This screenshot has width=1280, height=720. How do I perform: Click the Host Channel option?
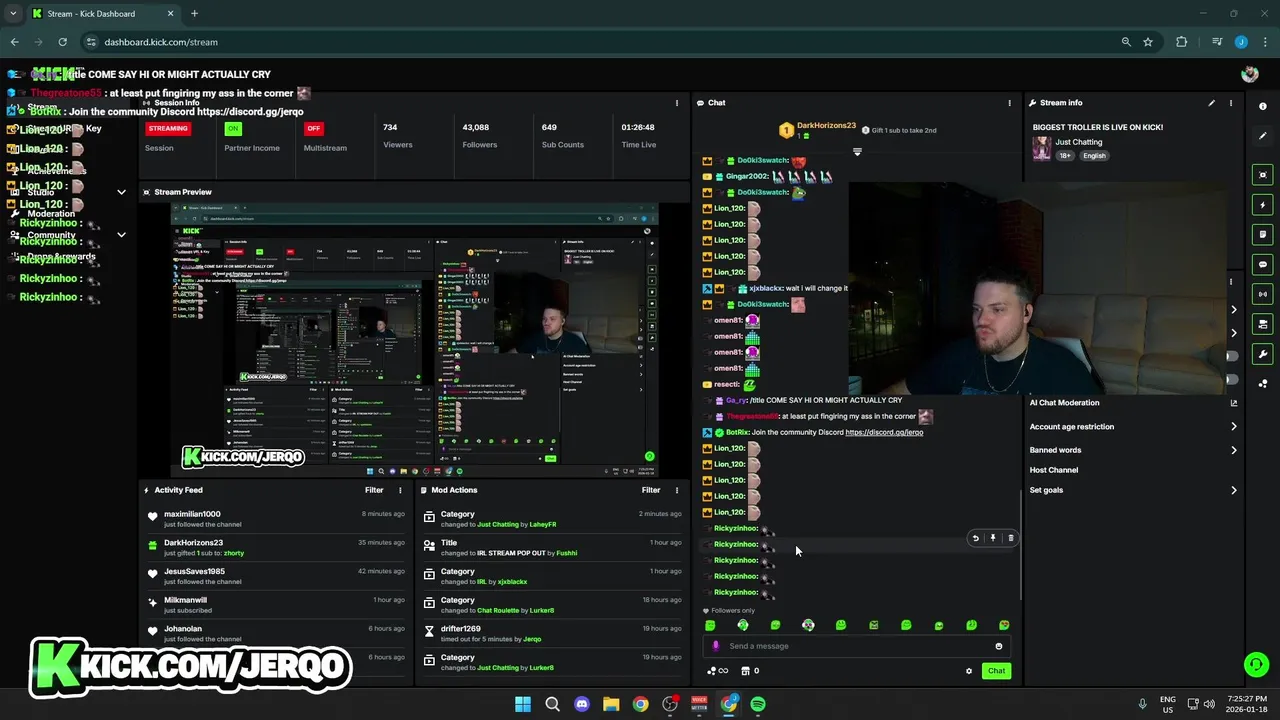coord(1054,470)
